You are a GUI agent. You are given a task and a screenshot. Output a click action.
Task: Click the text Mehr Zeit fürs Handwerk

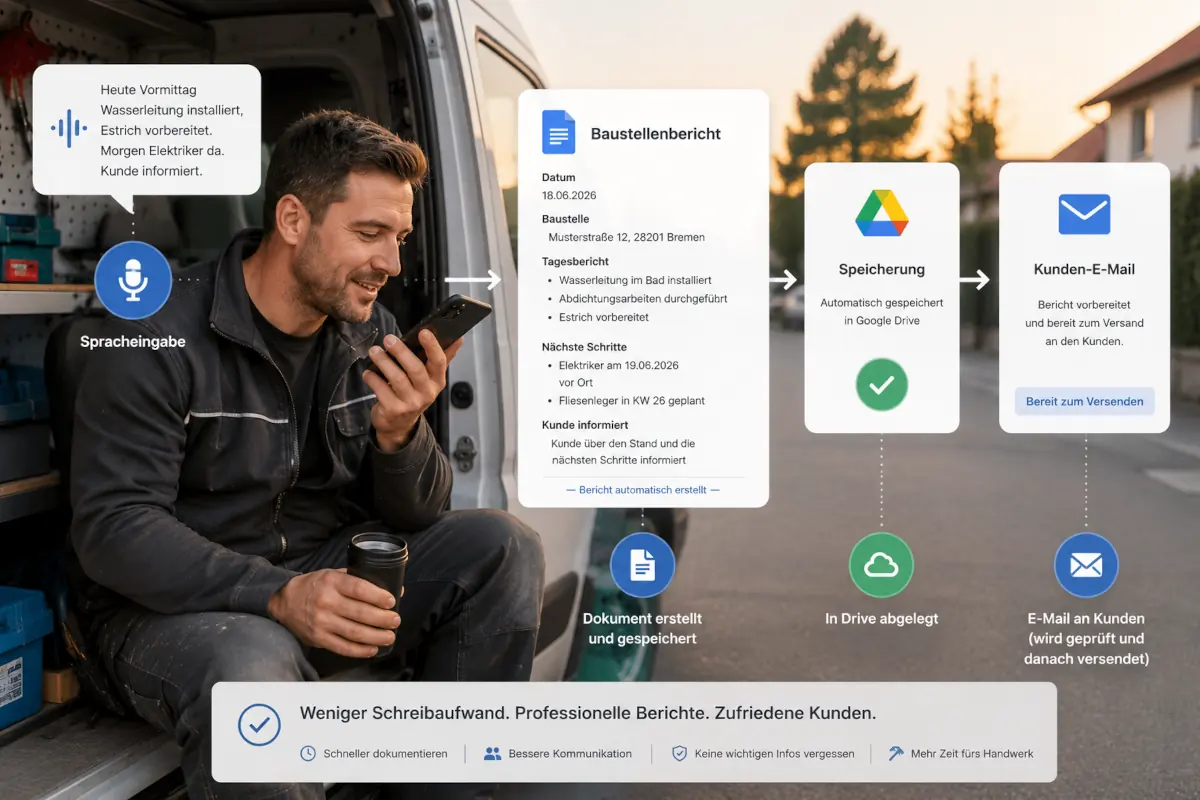coord(972,754)
